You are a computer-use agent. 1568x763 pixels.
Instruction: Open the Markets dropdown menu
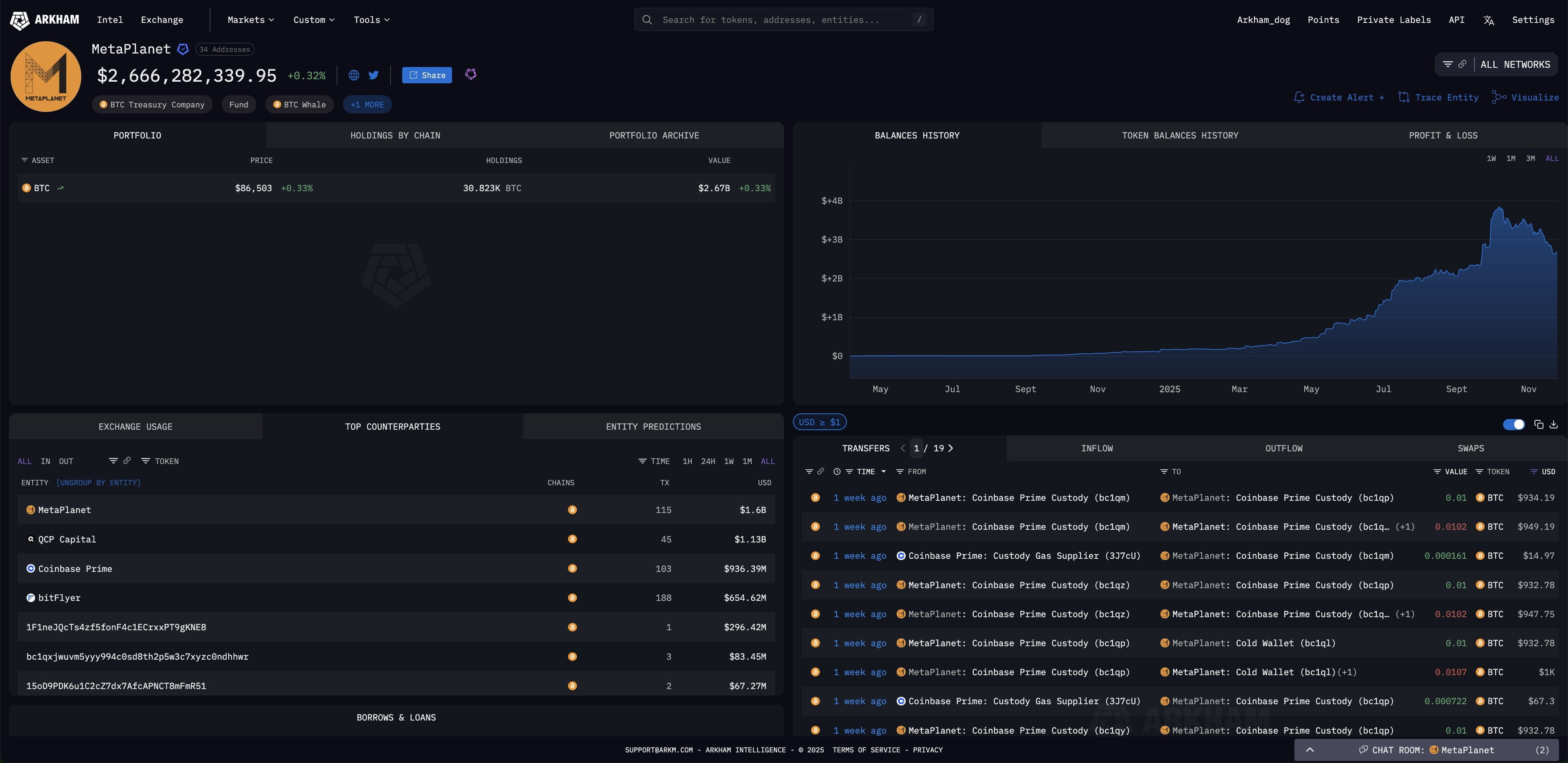[x=251, y=20]
